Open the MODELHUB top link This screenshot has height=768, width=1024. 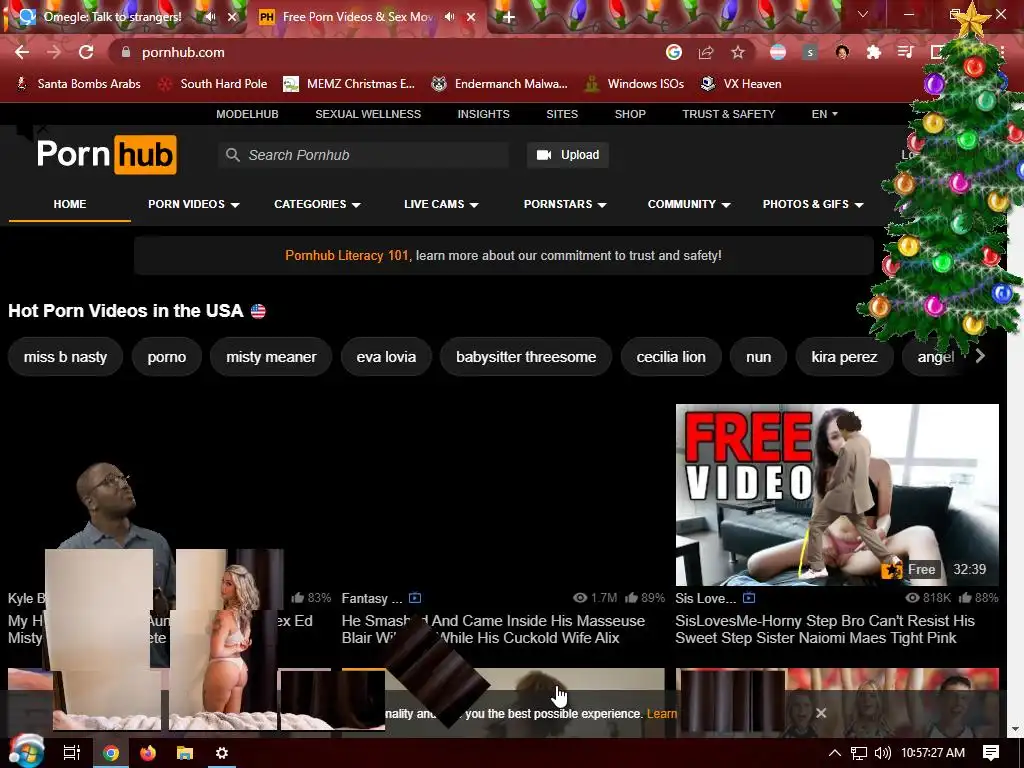pyautogui.click(x=248, y=114)
